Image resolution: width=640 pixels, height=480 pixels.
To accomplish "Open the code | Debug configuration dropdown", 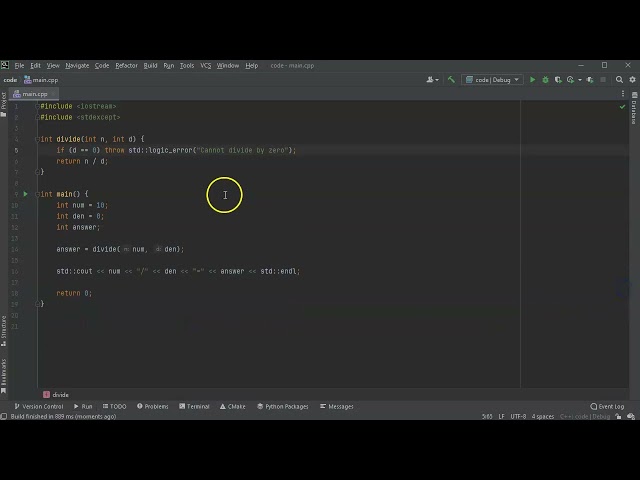I will click(492, 80).
